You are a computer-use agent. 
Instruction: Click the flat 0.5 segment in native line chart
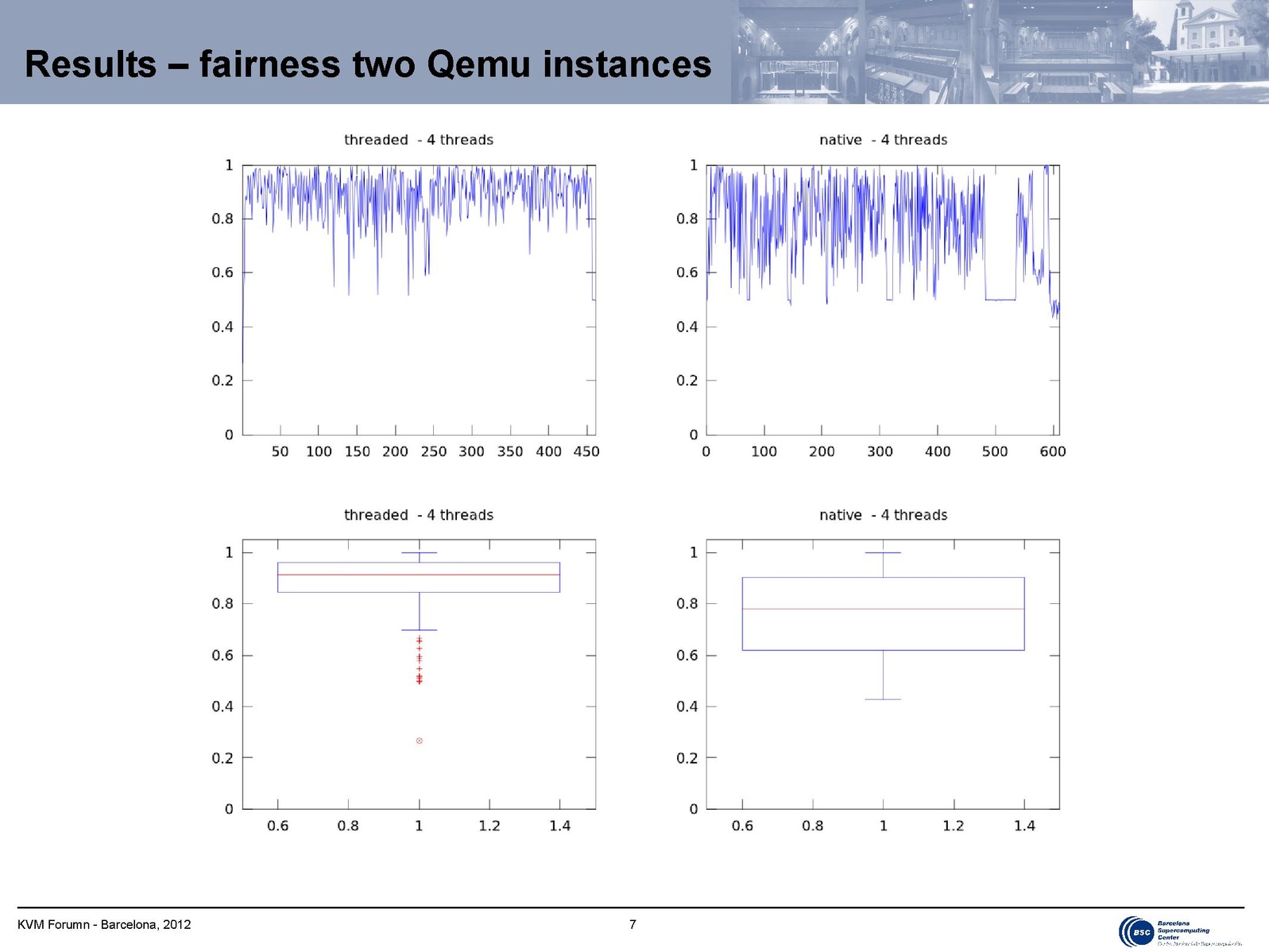pos(1000,300)
